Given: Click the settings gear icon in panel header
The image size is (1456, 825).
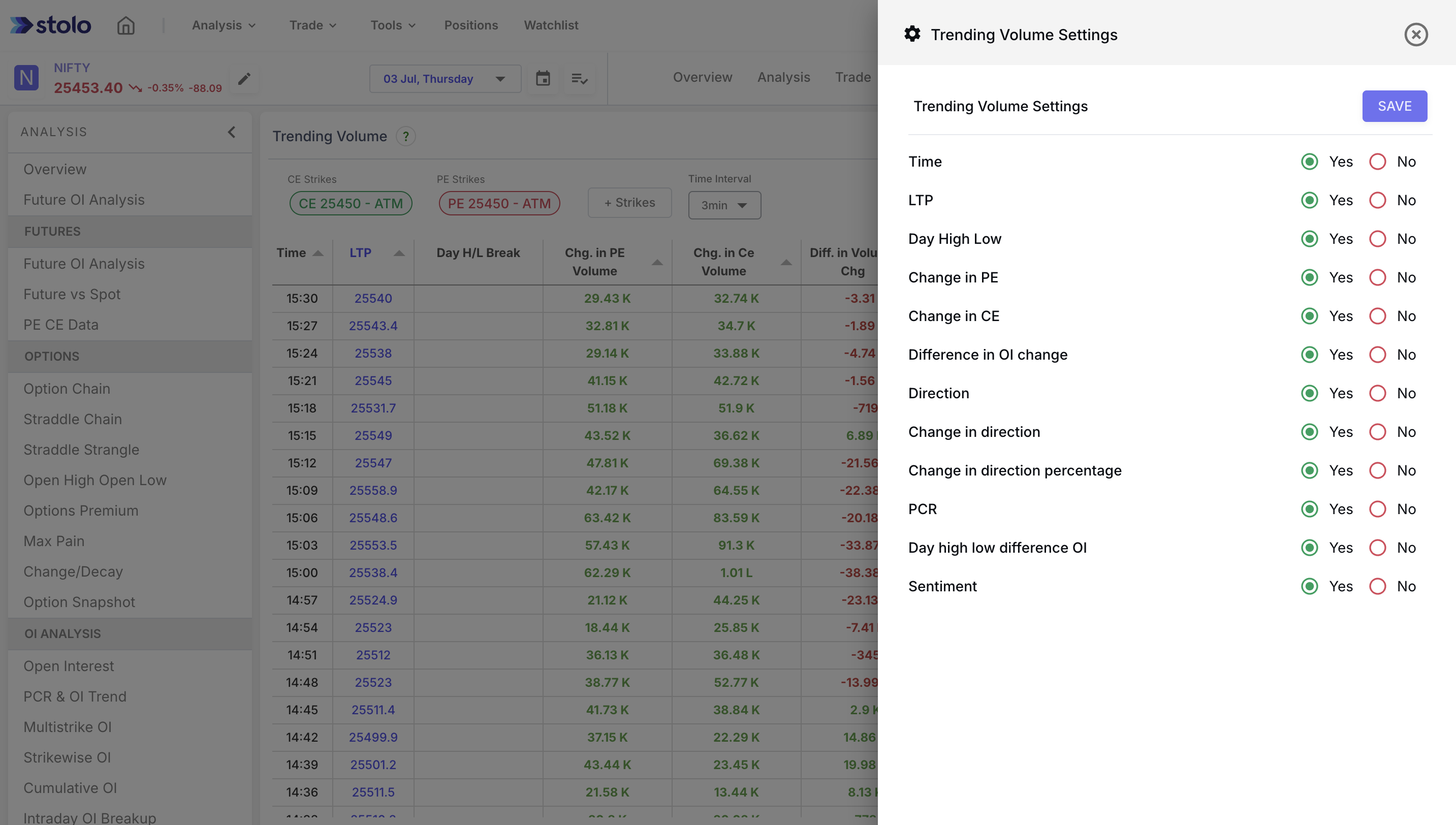Looking at the screenshot, I should click(x=912, y=34).
